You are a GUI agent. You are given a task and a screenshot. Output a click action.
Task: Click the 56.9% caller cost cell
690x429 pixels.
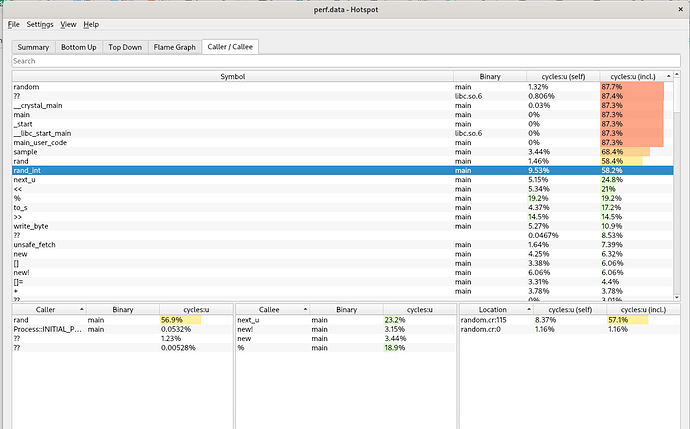pos(196,320)
